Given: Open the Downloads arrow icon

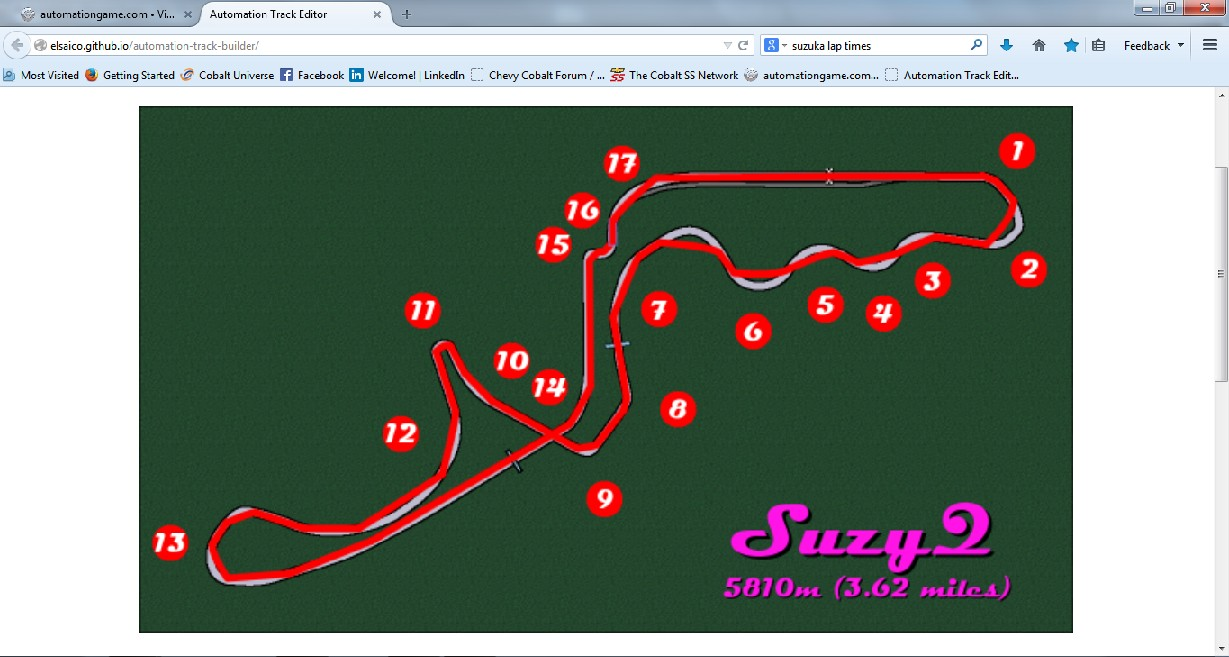Looking at the screenshot, I should tap(1007, 45).
